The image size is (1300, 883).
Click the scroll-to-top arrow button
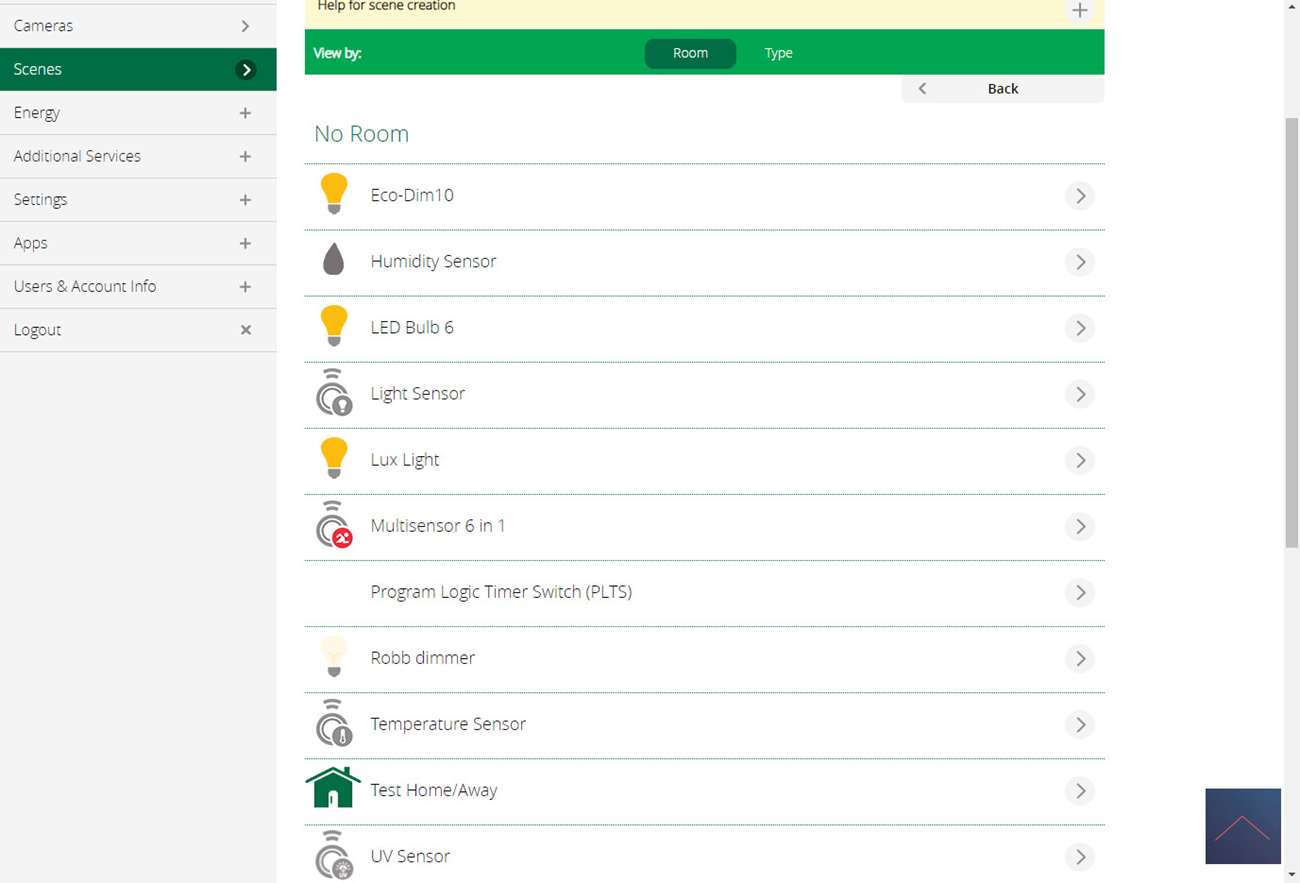1243,826
